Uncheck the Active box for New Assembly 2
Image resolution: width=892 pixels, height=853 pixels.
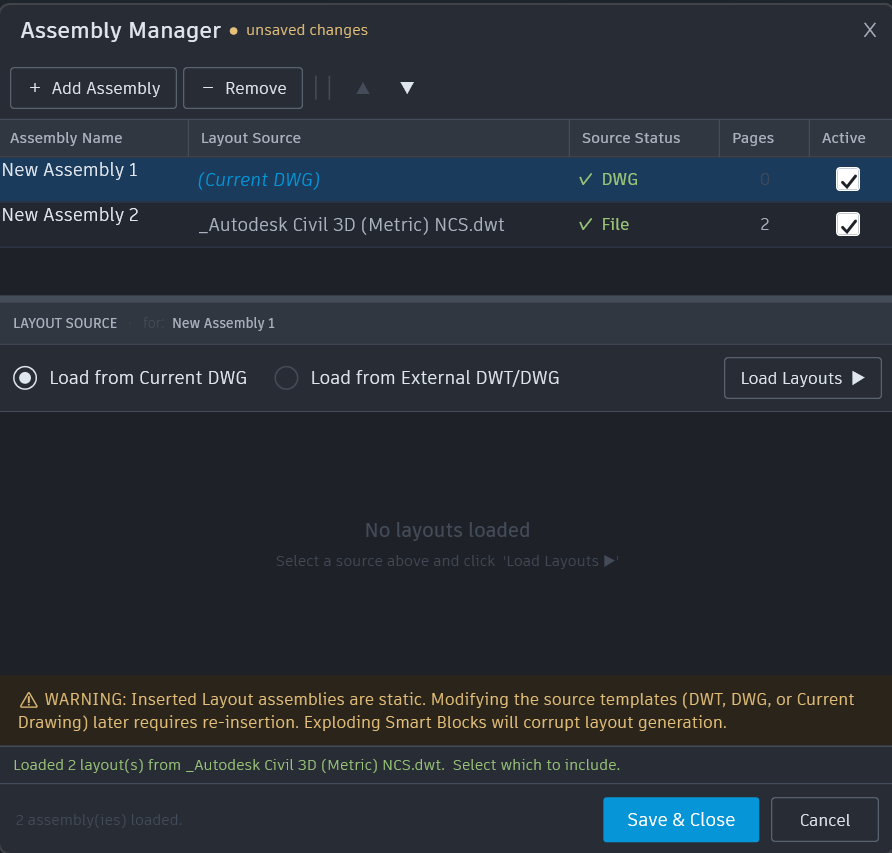click(848, 225)
